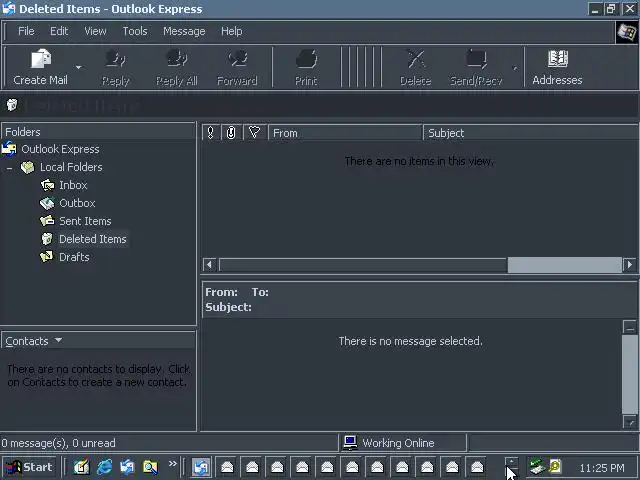The height and width of the screenshot is (480, 640).
Task: Click the Folders pane header
Action: point(98,132)
